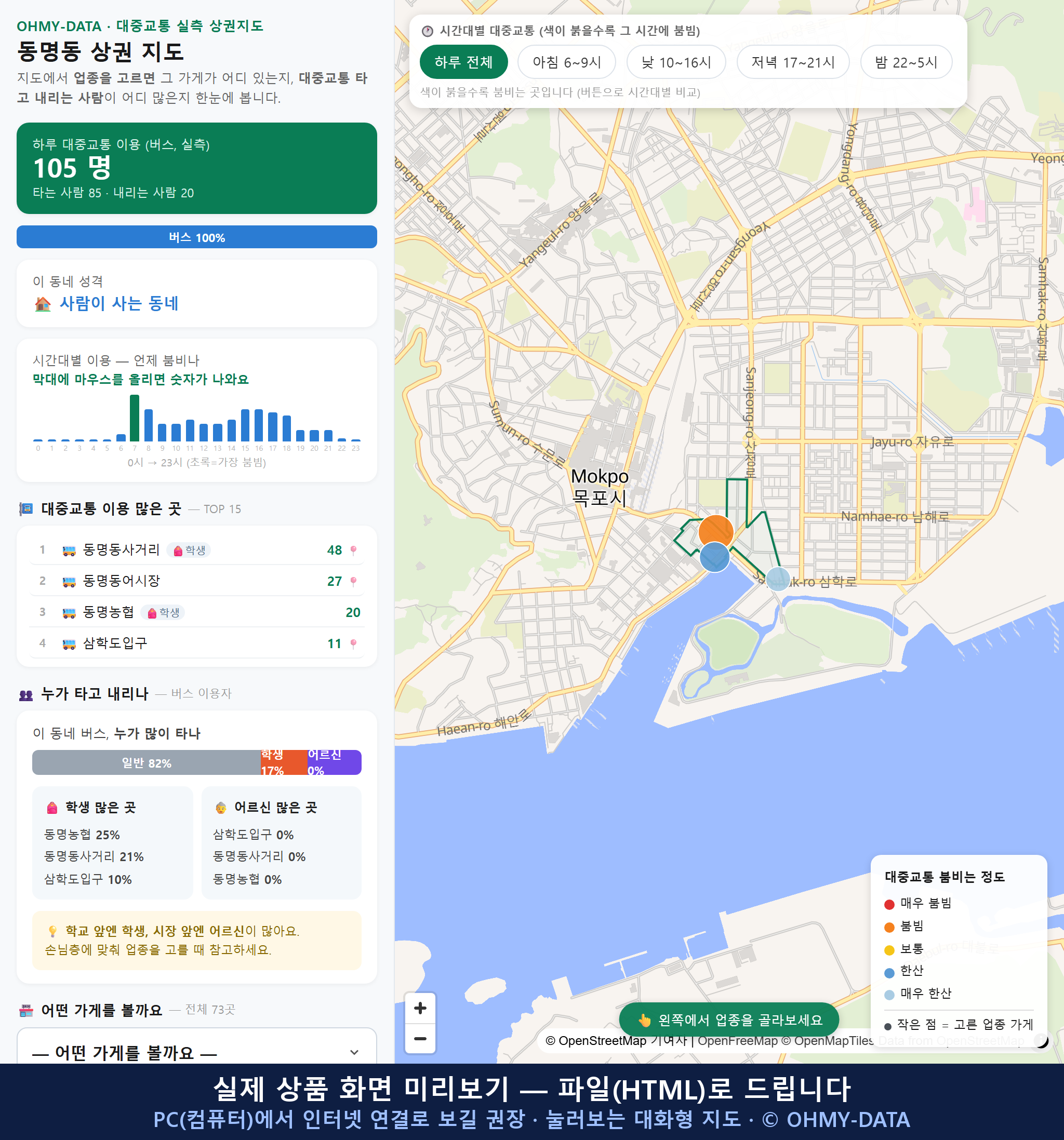Select the 삼학도입구 stop name in TOP list

point(115,643)
